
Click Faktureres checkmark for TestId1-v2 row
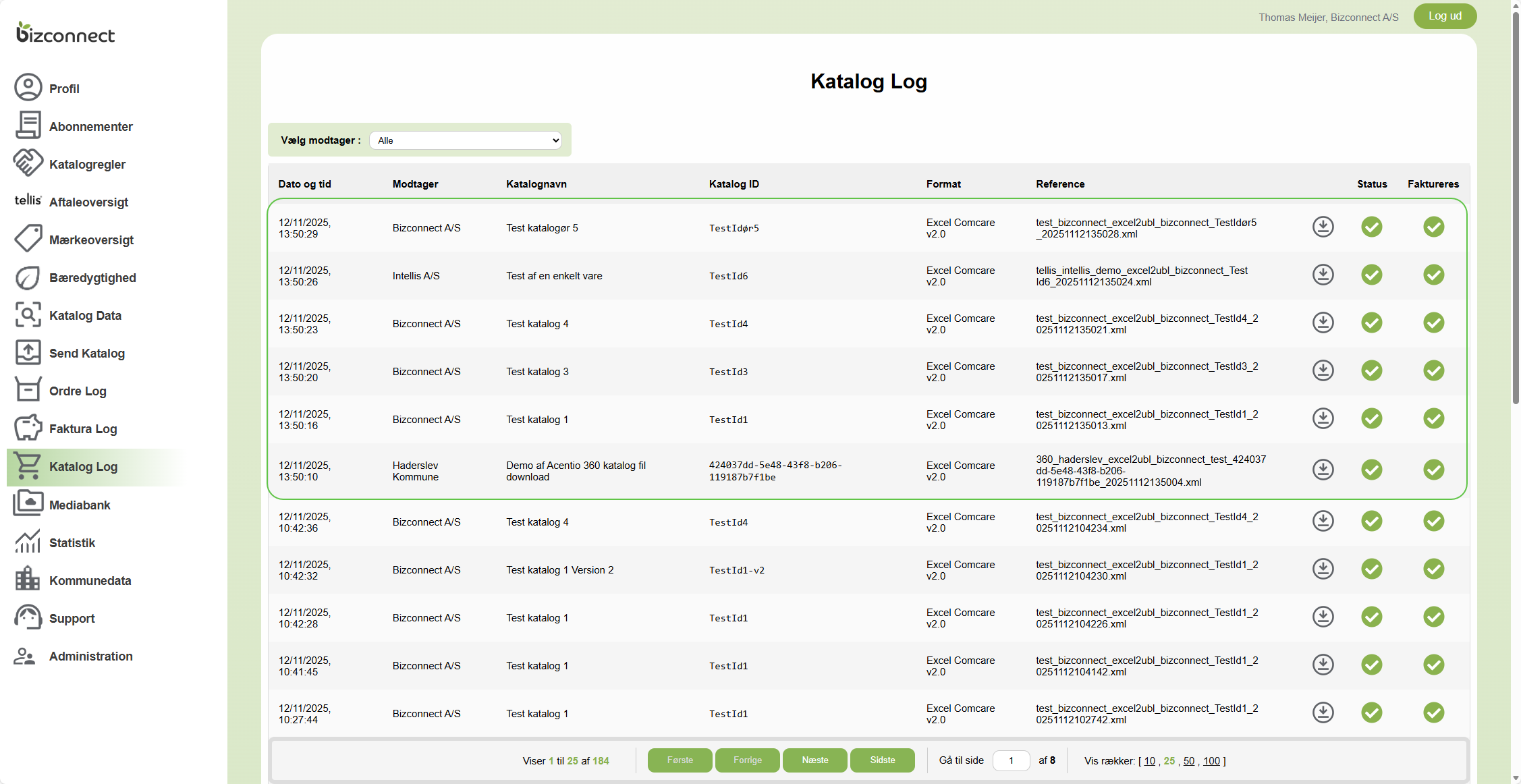point(1433,569)
